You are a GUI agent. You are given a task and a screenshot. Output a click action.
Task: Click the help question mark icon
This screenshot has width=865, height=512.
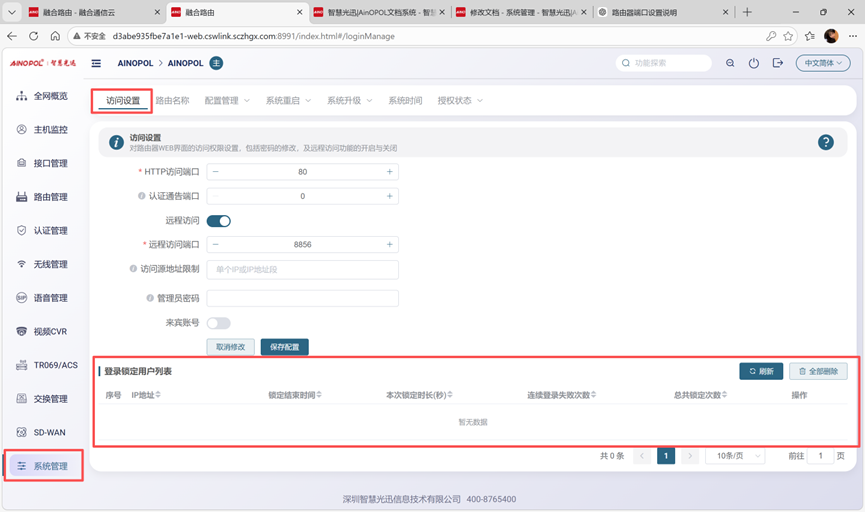pos(825,143)
